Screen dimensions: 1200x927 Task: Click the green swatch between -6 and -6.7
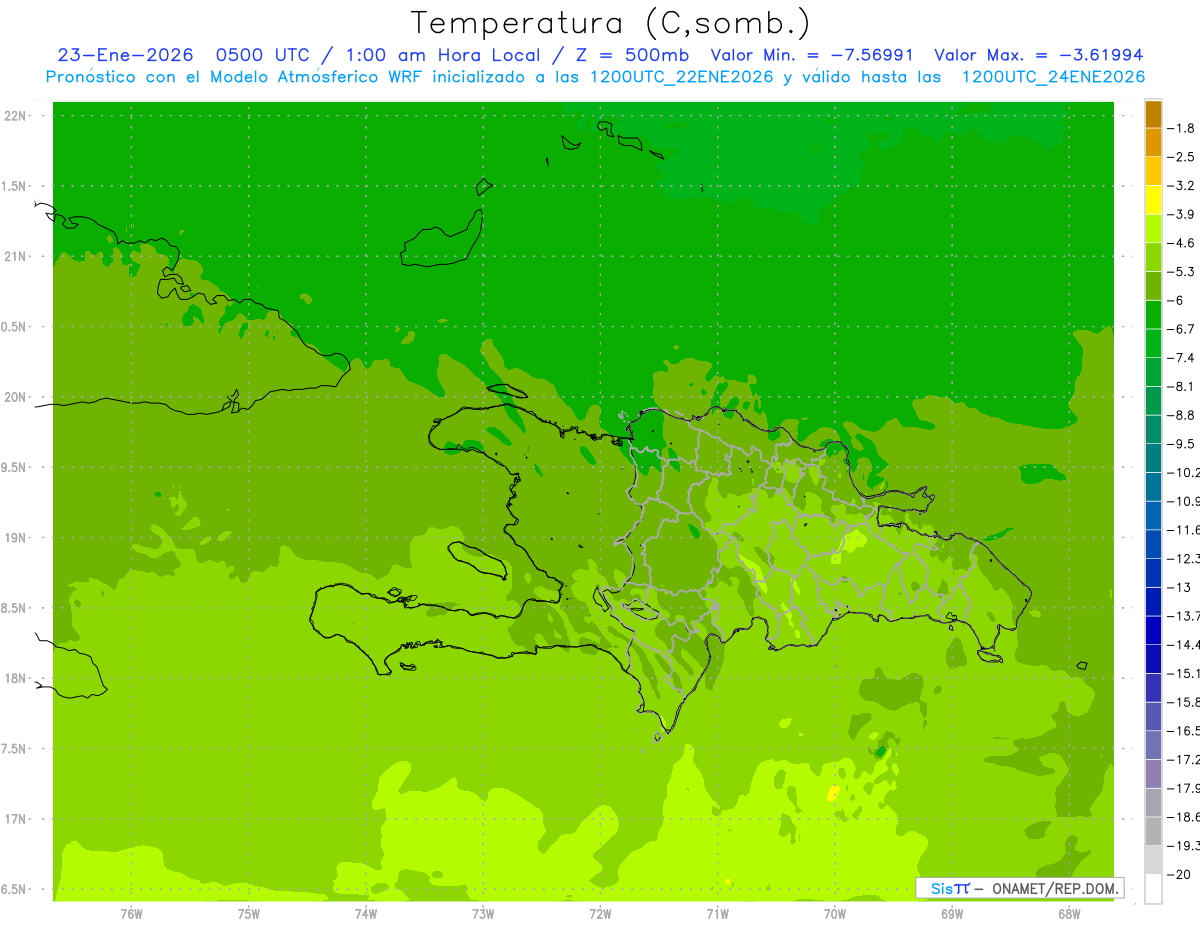[x=1153, y=314]
